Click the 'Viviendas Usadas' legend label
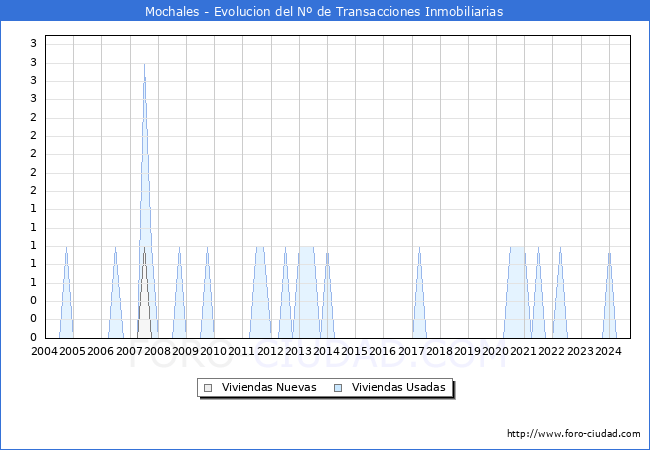Screen dimensions: 650x450 398,387
